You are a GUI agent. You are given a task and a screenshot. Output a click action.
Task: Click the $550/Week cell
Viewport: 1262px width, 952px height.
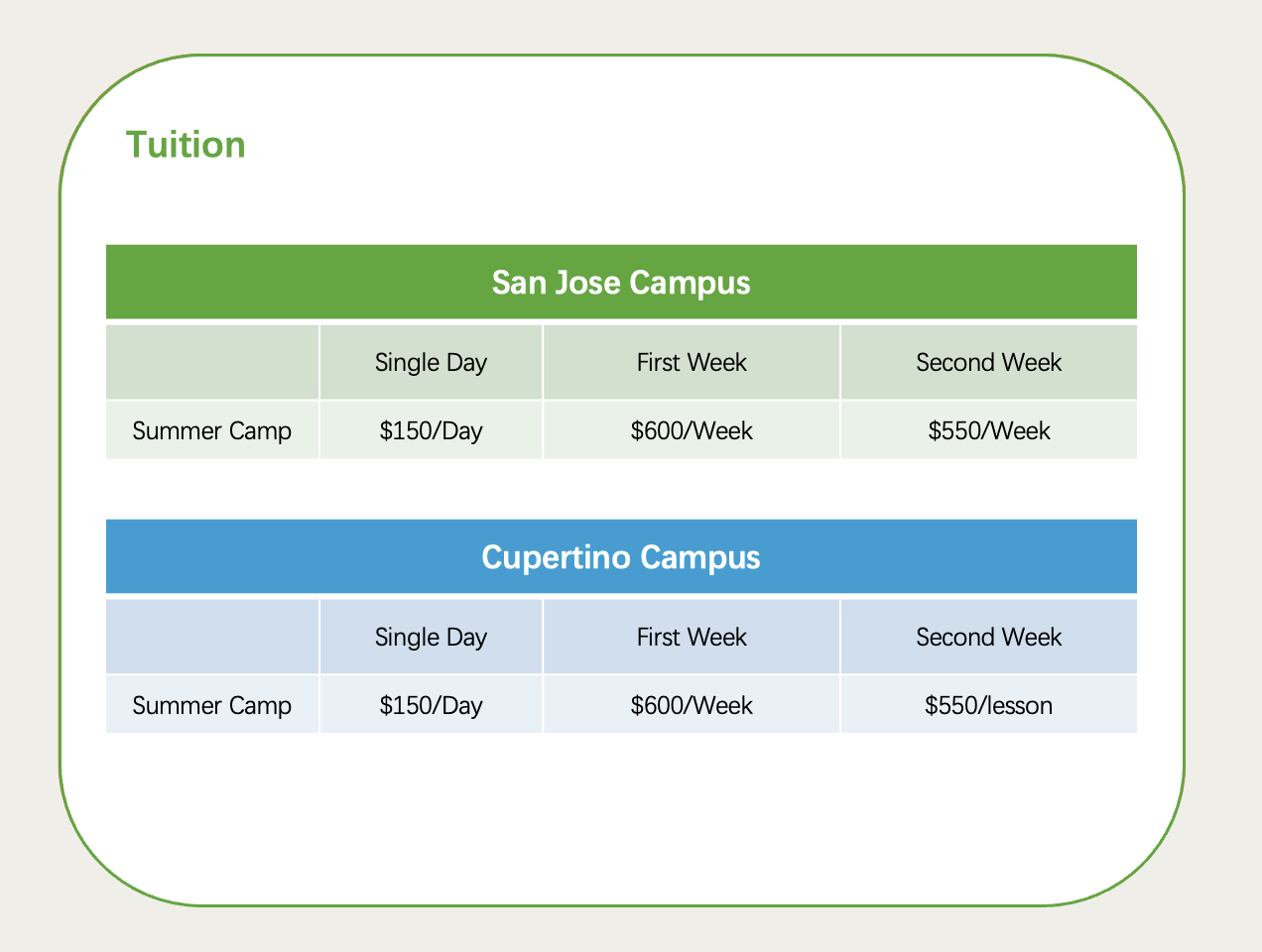(x=989, y=430)
